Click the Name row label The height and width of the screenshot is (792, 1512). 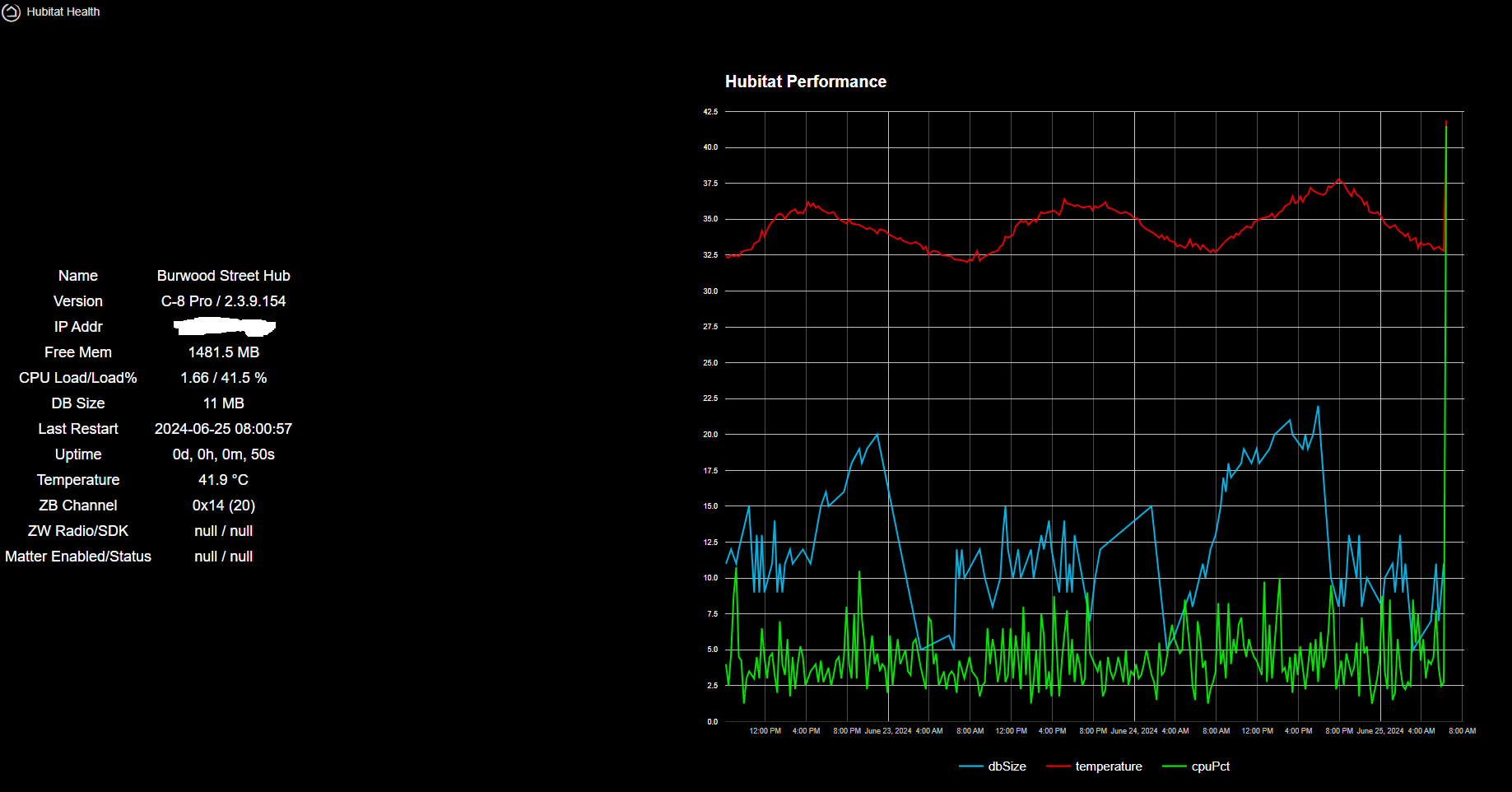pyautogui.click(x=78, y=276)
